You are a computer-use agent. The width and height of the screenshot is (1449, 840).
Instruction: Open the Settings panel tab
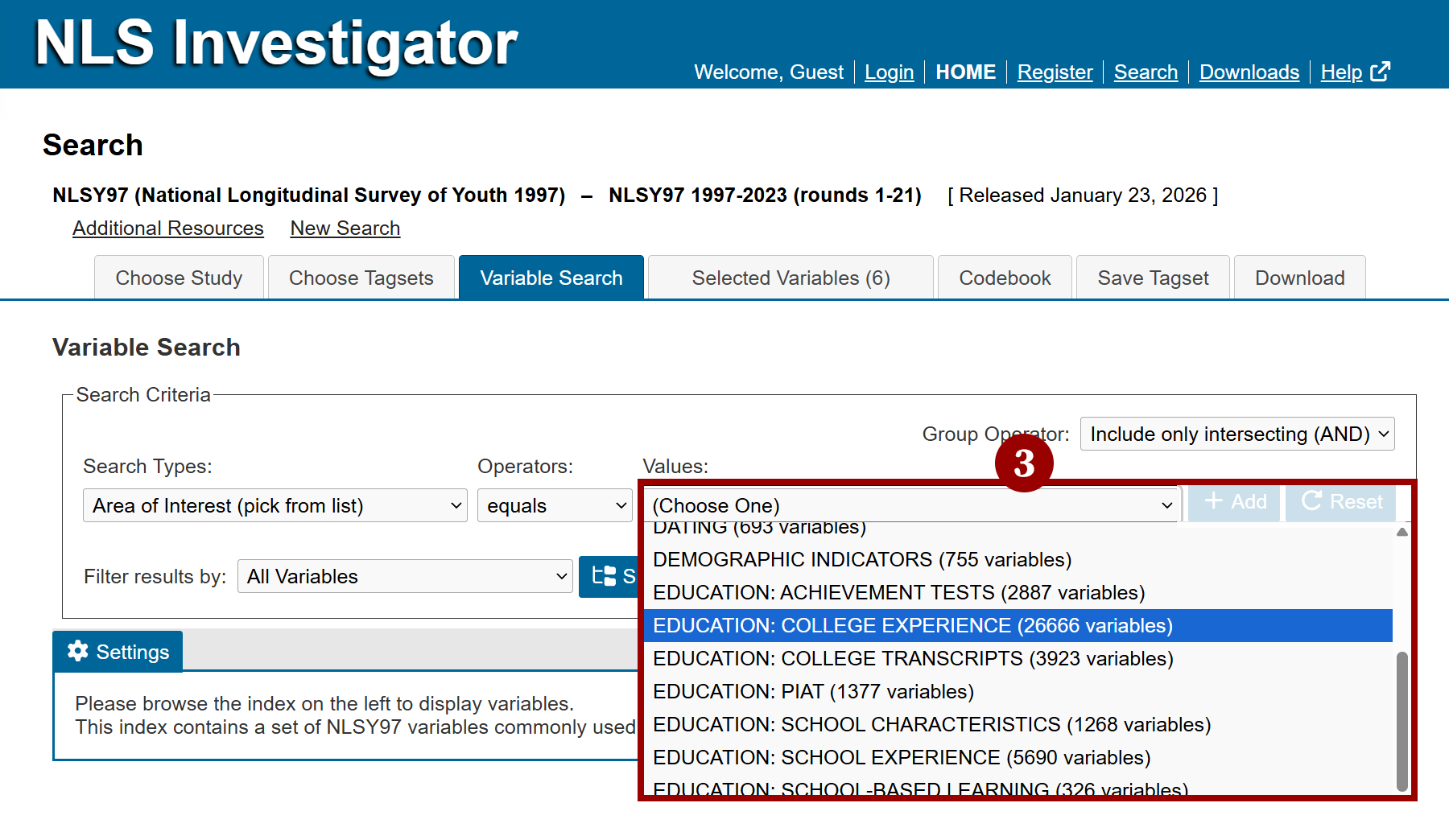tap(118, 652)
